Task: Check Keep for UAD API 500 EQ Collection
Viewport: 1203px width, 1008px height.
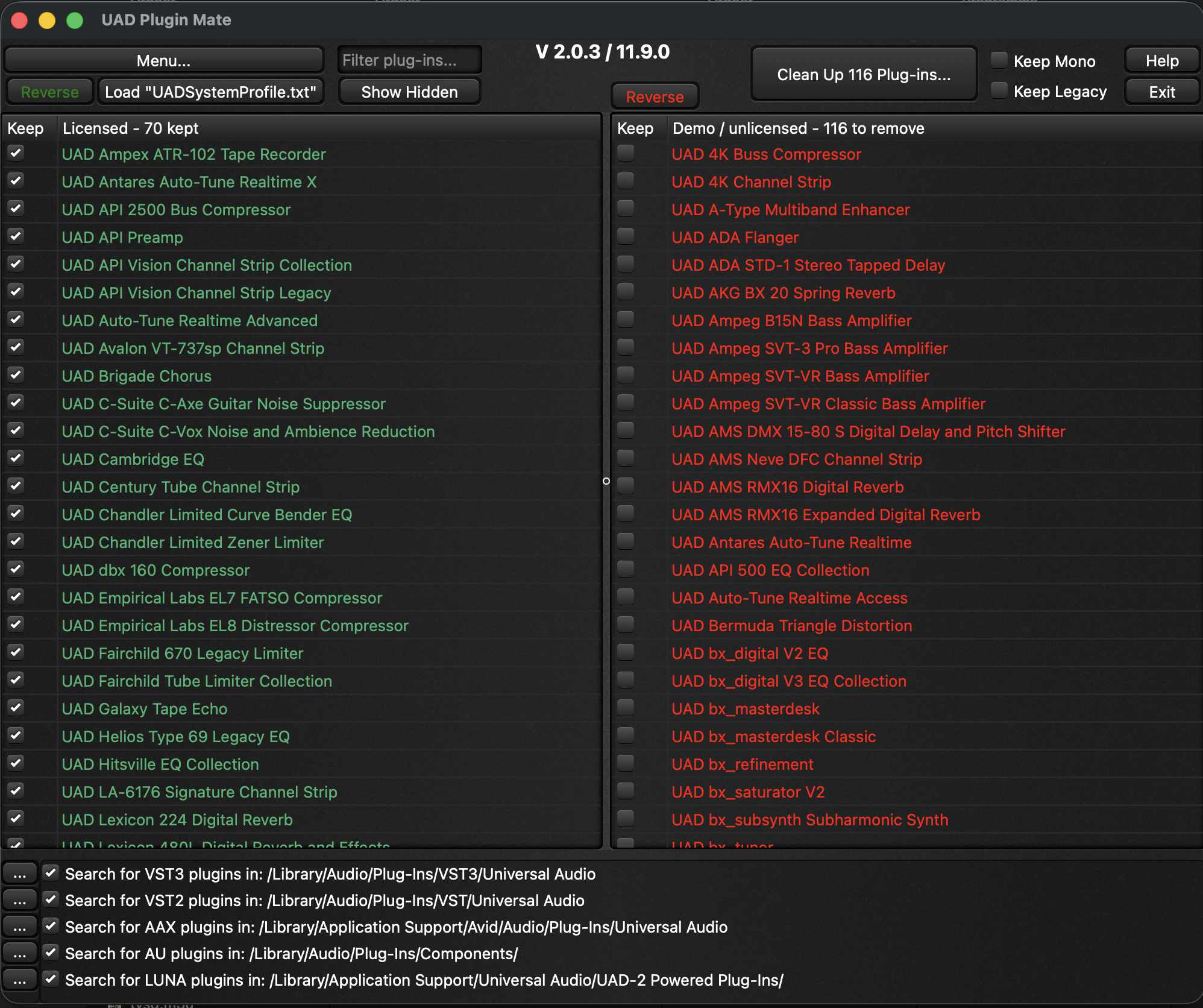Action: point(626,569)
